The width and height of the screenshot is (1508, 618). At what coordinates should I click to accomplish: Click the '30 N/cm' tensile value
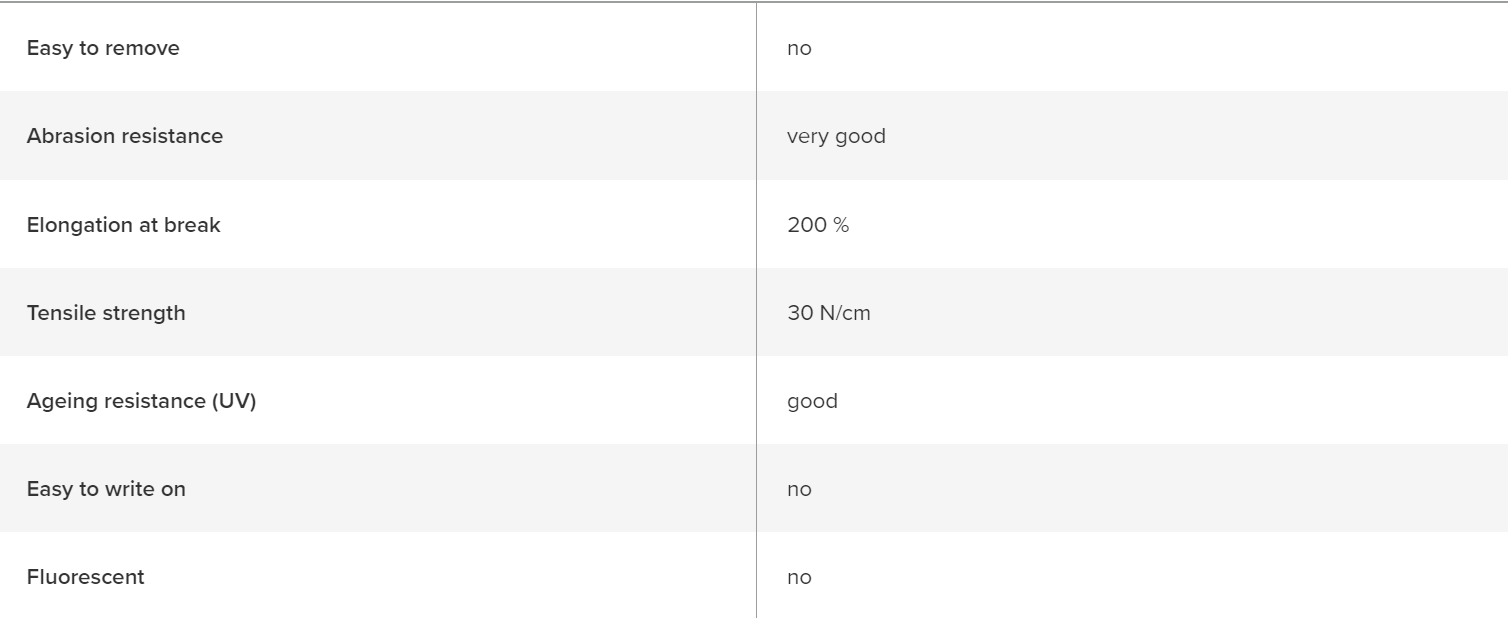point(829,313)
